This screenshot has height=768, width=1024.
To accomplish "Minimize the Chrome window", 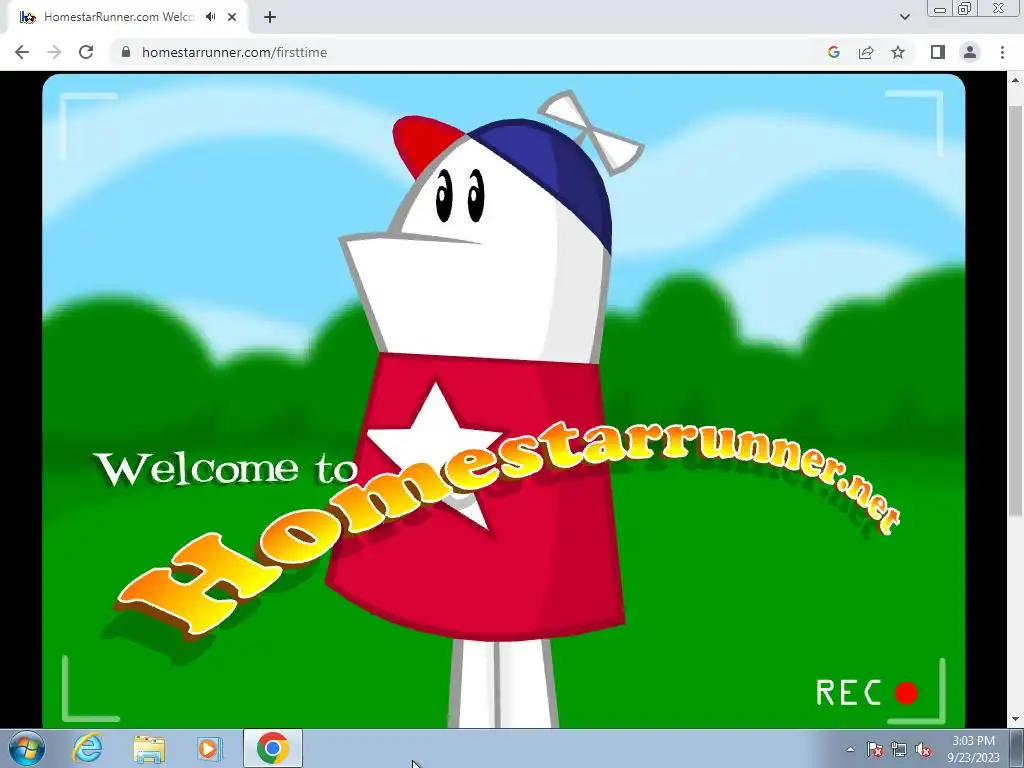I will (x=940, y=9).
